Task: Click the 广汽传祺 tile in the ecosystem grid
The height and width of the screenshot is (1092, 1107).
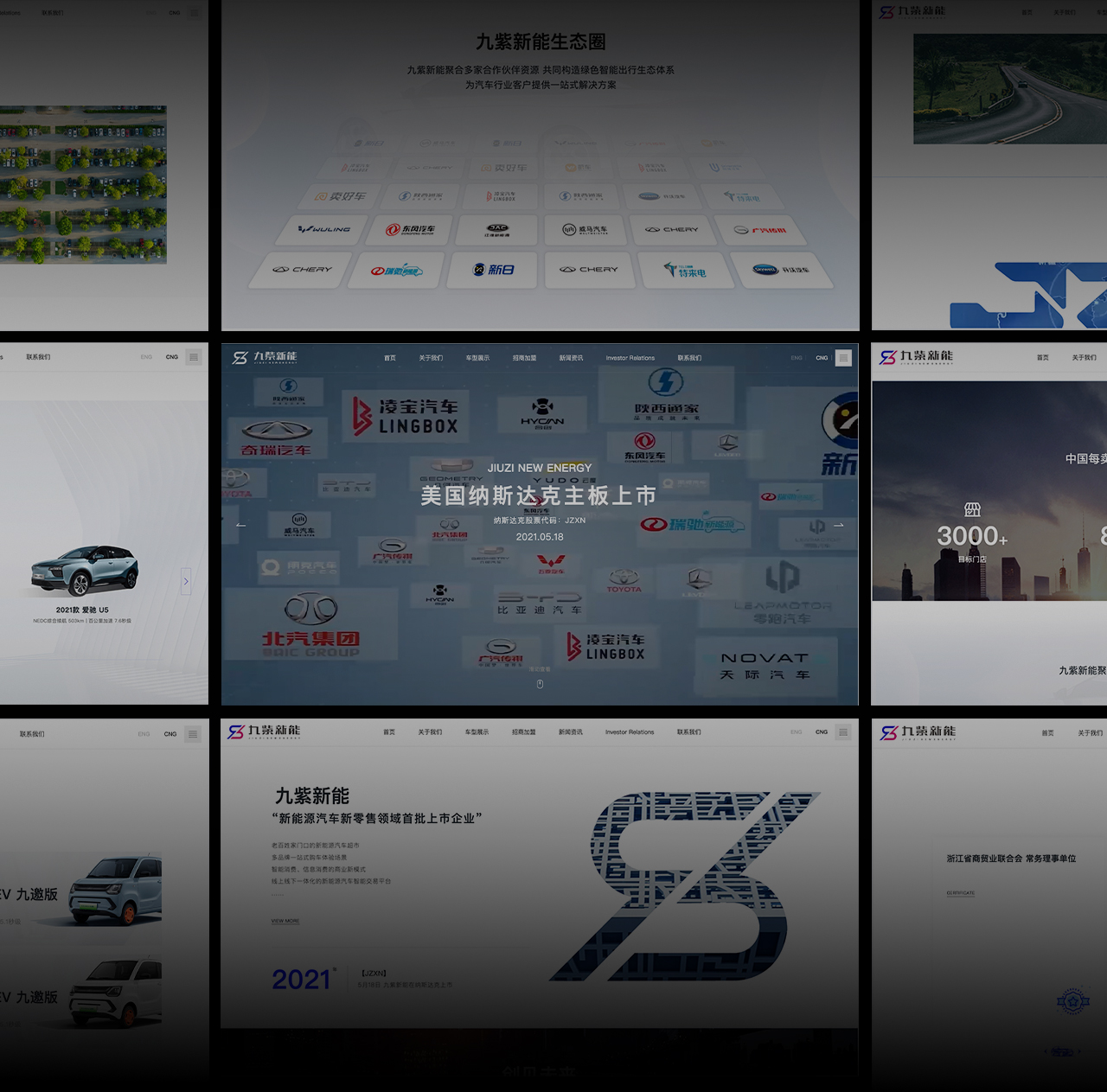Action: tap(760, 230)
